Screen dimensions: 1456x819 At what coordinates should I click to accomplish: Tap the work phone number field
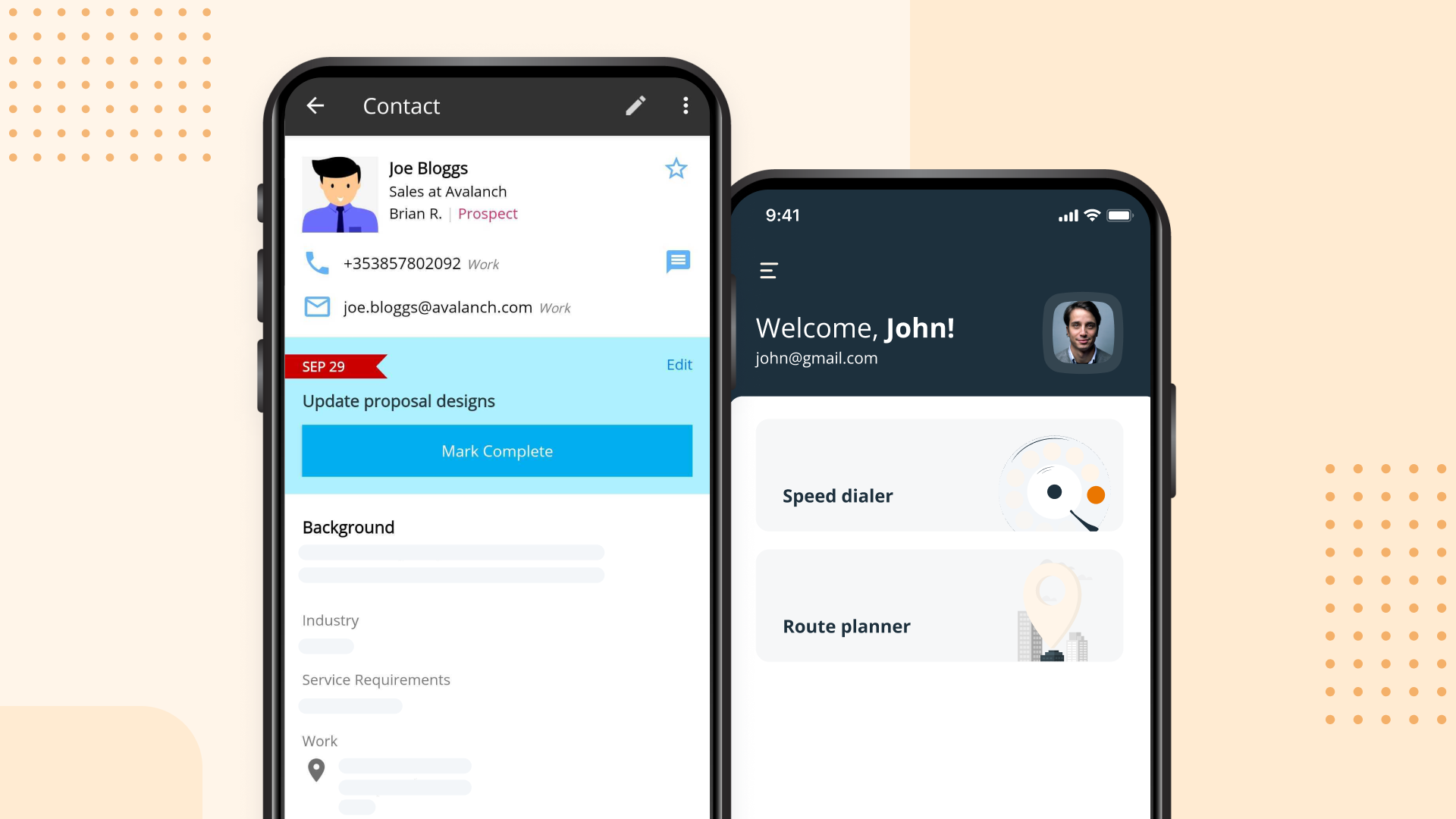pos(401,263)
